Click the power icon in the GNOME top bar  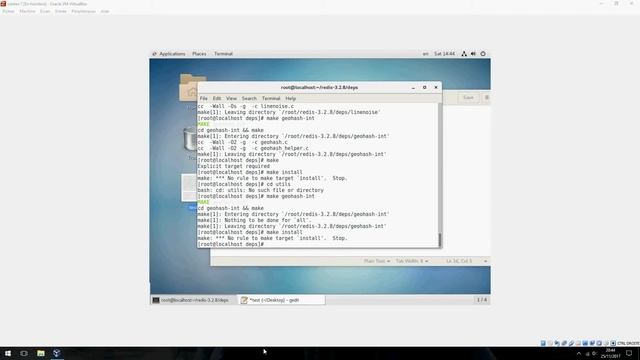coord(483,54)
